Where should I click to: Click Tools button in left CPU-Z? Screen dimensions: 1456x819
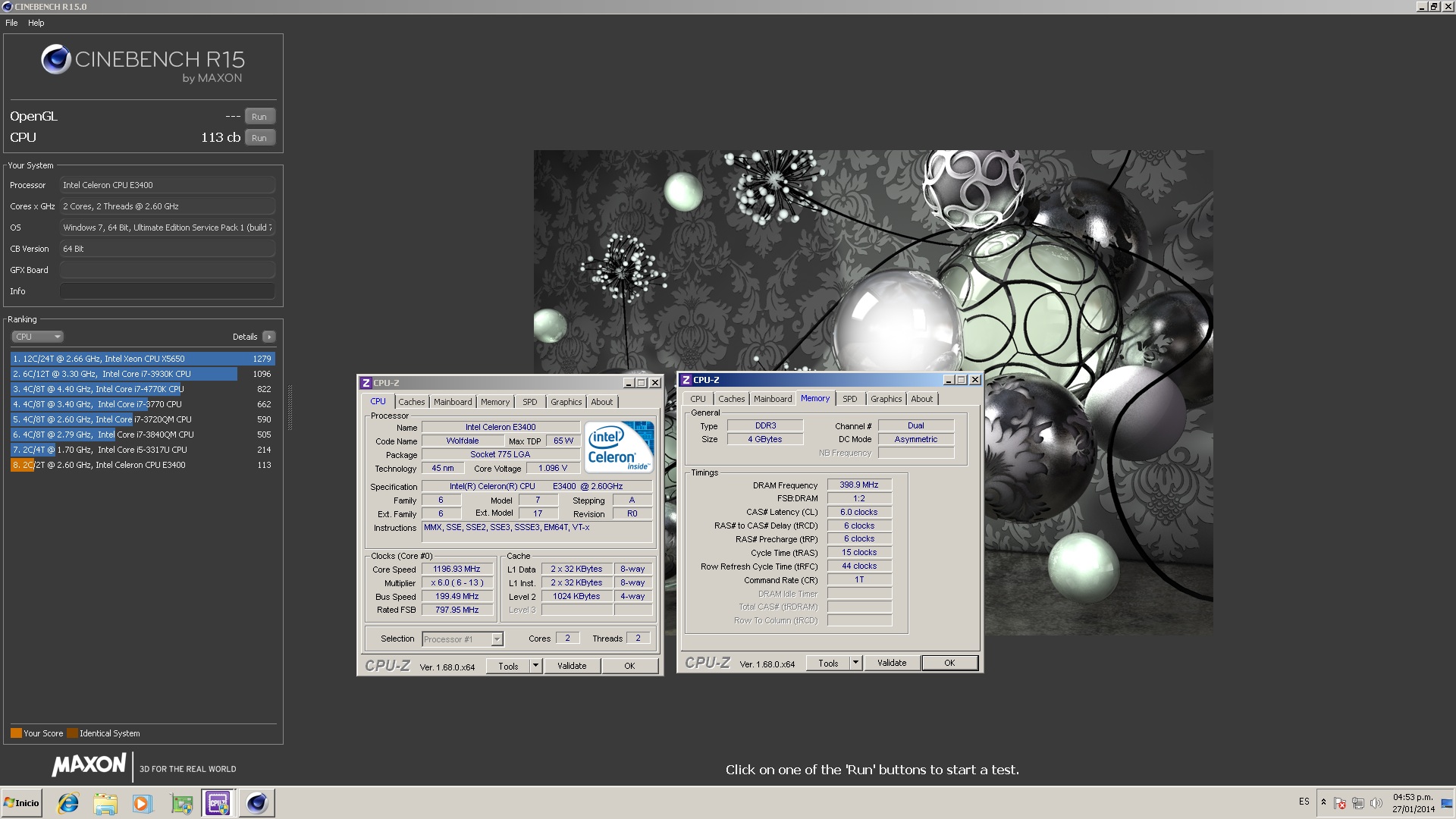tap(508, 666)
